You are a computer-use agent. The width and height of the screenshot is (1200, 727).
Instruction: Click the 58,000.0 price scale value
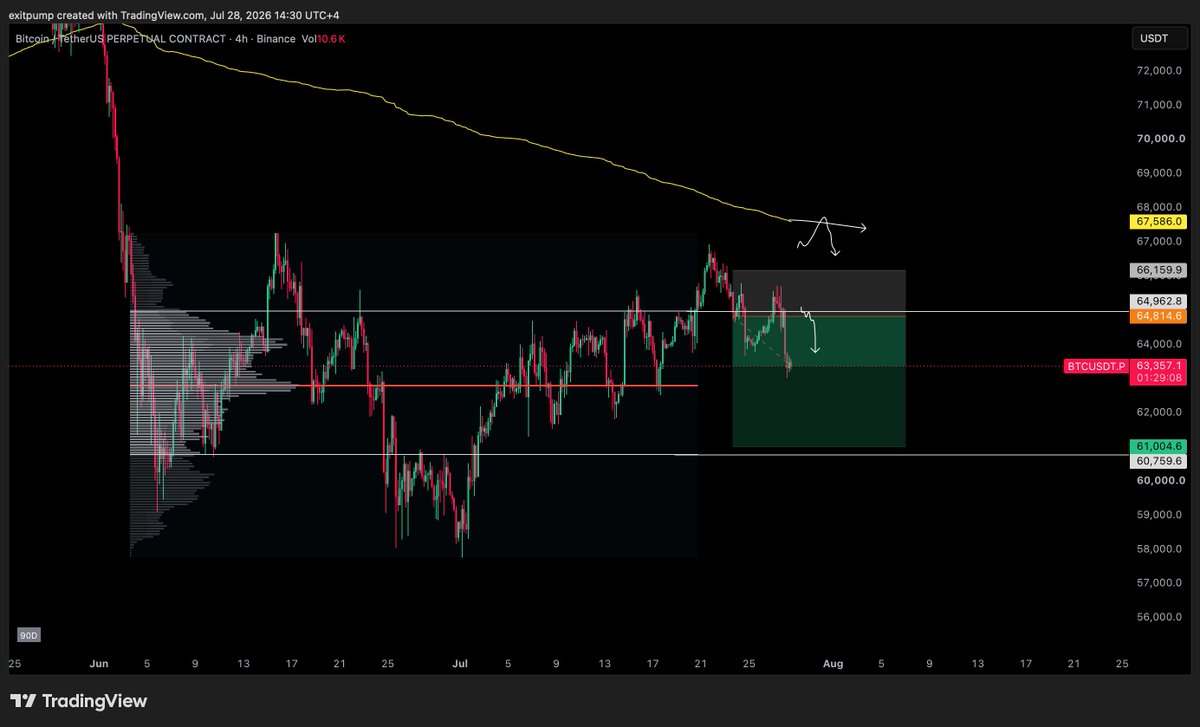click(1159, 549)
